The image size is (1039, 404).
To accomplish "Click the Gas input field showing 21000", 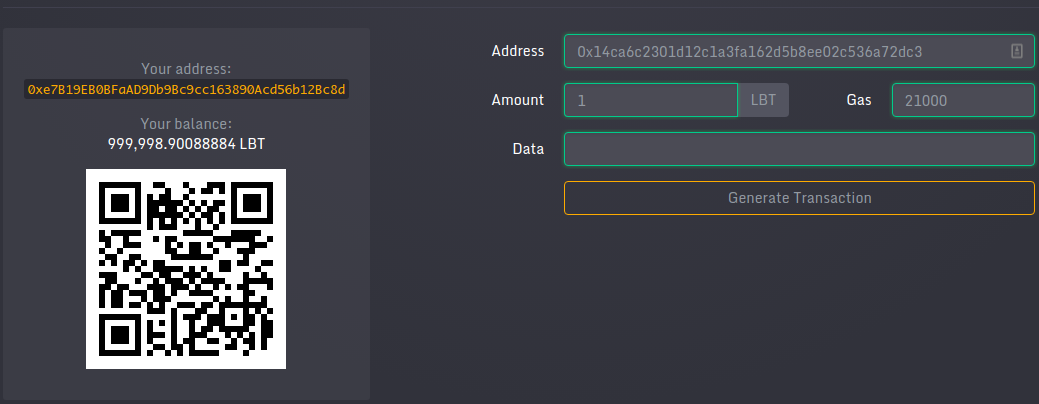I will (x=963, y=100).
